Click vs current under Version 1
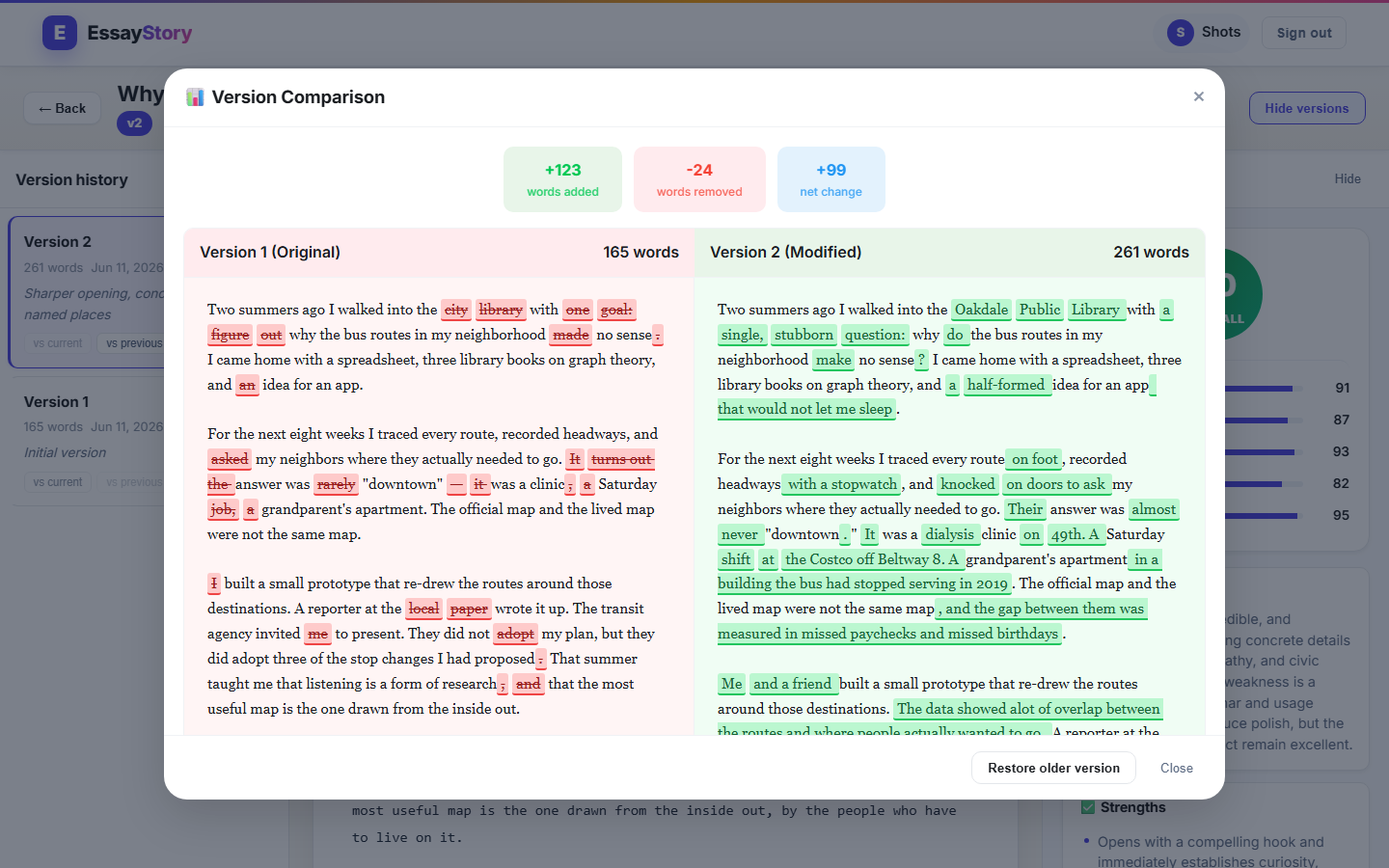 coord(58,482)
